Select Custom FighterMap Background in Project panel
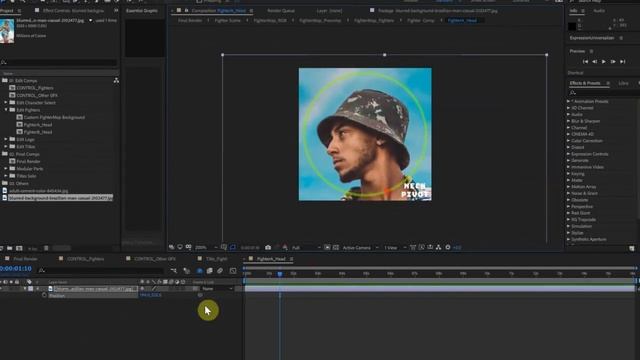Viewport: 640px width, 360px height. coord(54,117)
